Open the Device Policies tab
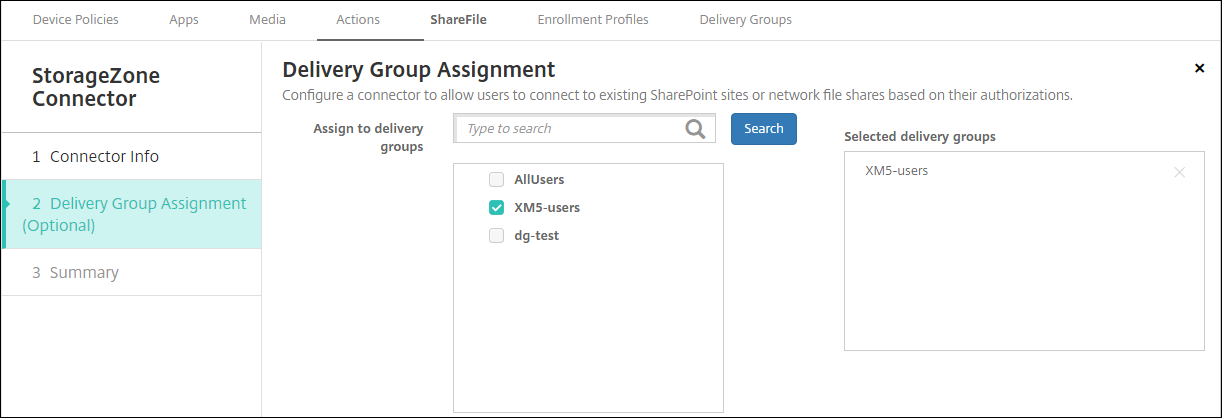Screen dimensions: 1222x418 click(x=75, y=19)
